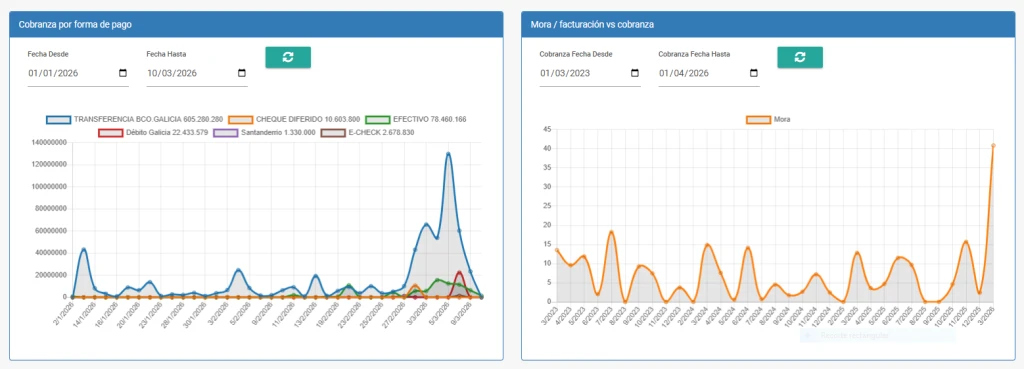Click the Cobranza Fecha Hasta field 01/04/2026
Viewport: 1024px width, 369px height.
click(709, 74)
